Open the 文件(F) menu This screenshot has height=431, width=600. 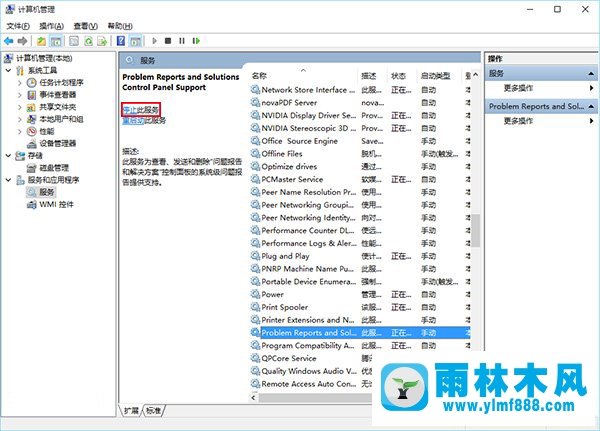[x=18, y=26]
